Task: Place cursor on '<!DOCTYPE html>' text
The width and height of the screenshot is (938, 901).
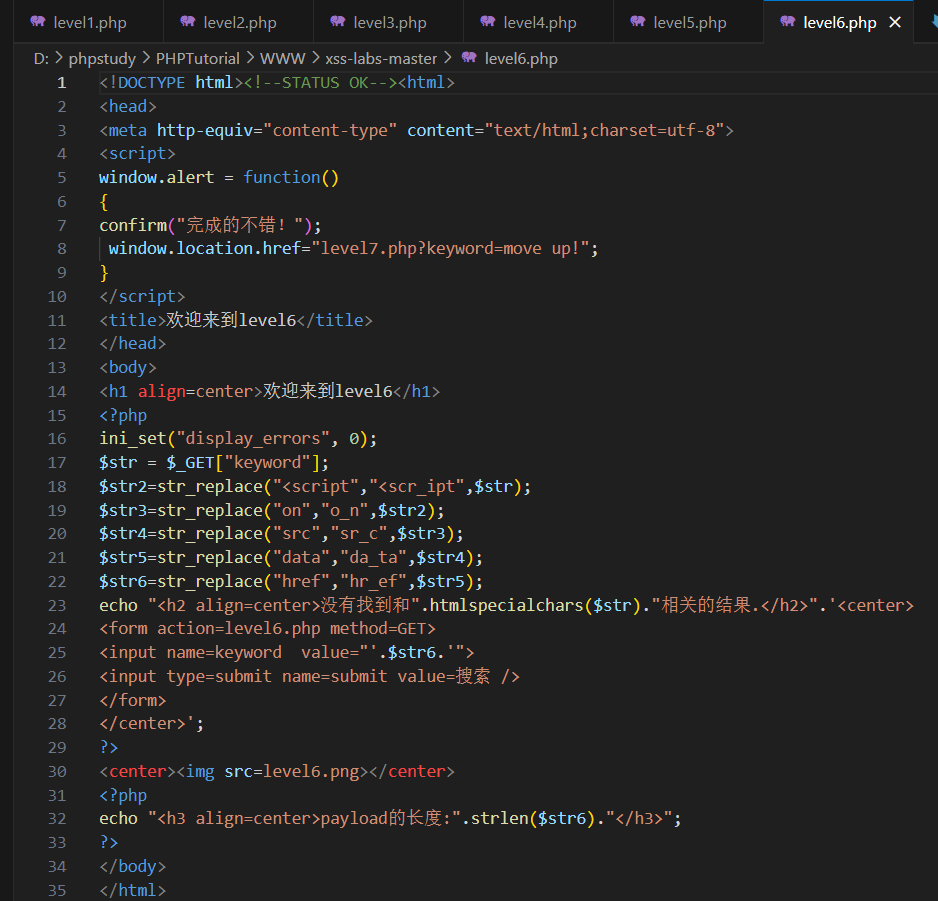Action: [x=171, y=83]
